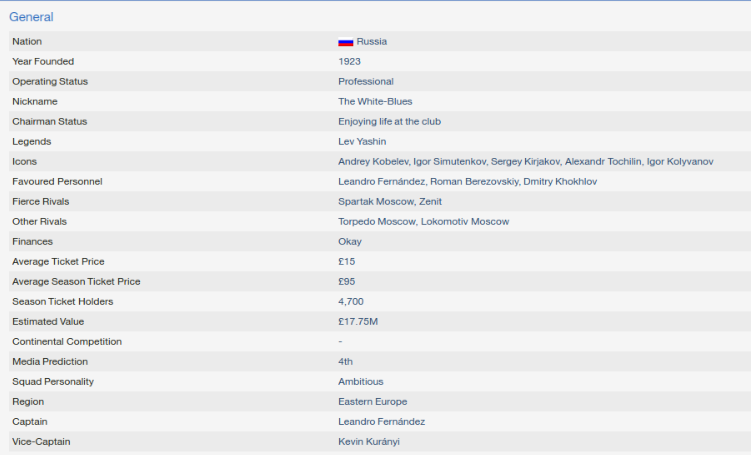This screenshot has height=455, width=751.
Task: Click Leandro Fernández in the Captain row
Action: click(381, 422)
